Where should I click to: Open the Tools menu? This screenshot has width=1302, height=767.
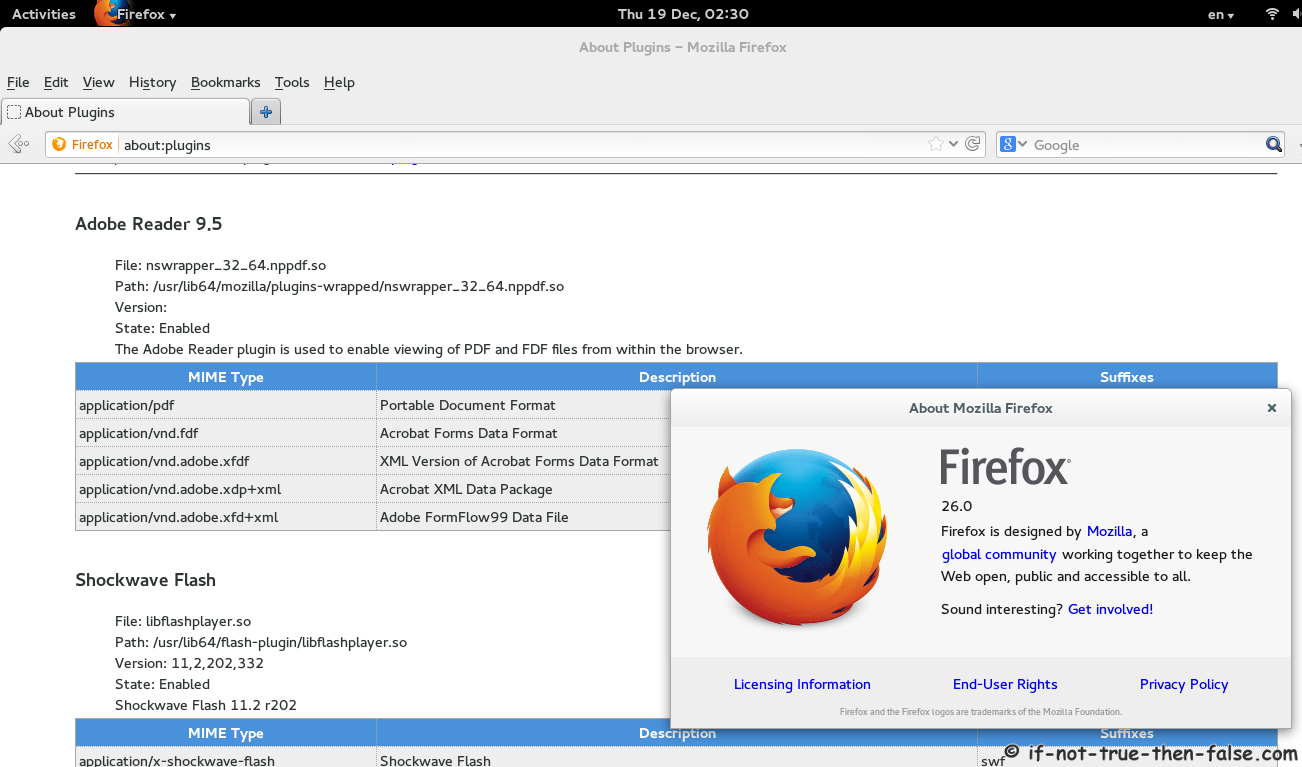click(292, 82)
